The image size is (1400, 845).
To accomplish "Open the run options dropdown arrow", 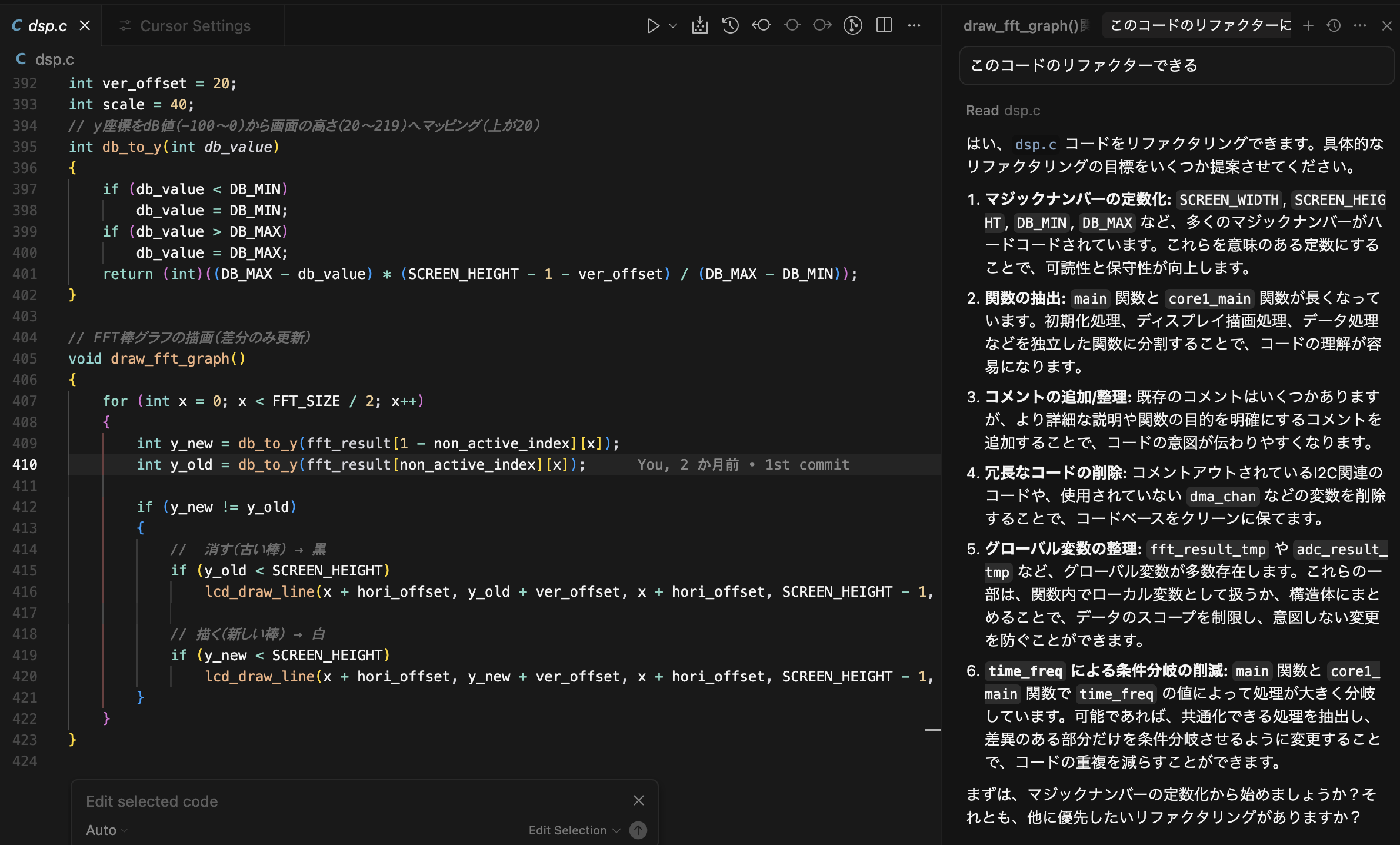I will coord(674,25).
